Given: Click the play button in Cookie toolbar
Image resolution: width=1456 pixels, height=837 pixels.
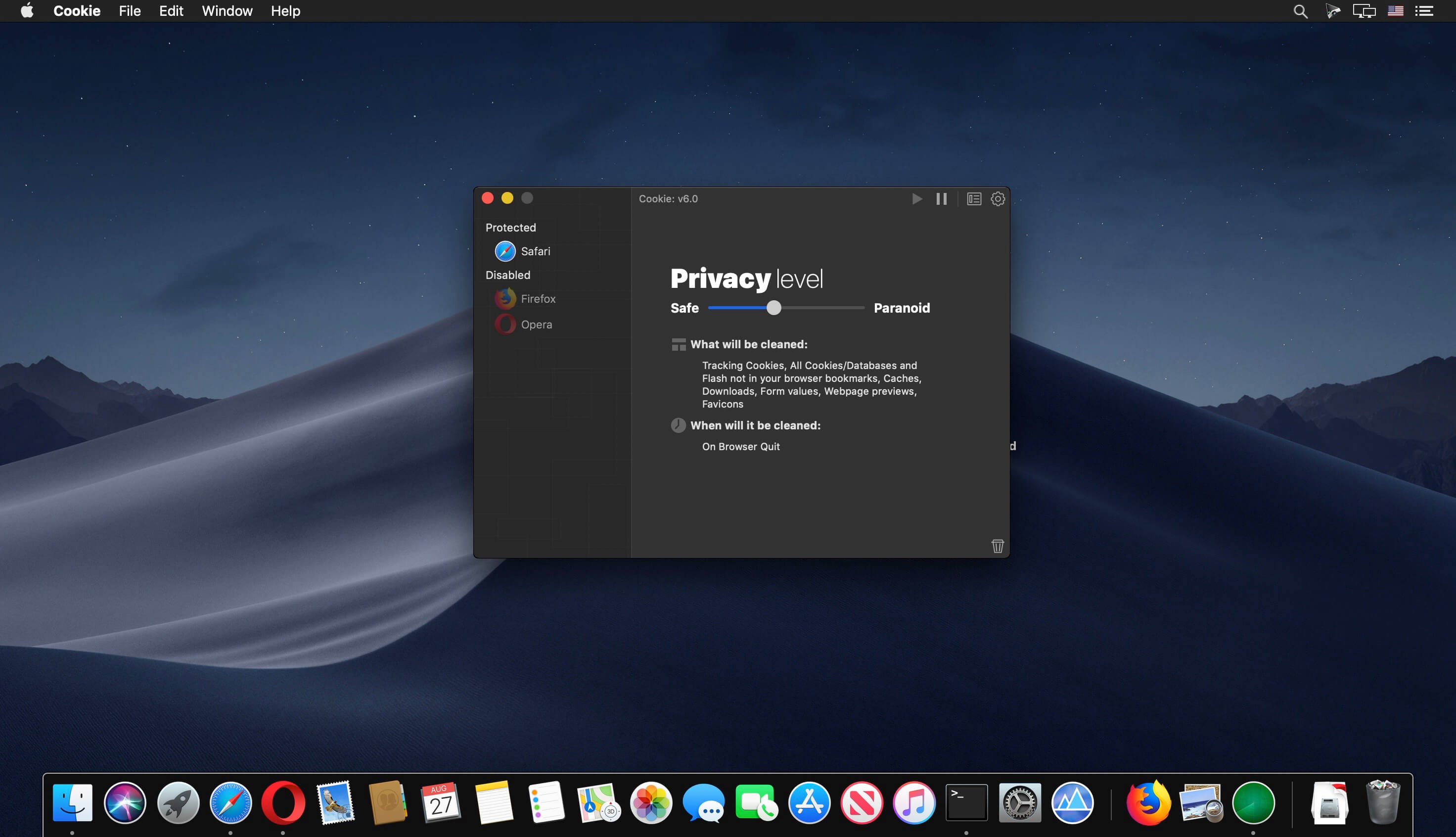Looking at the screenshot, I should [x=917, y=199].
